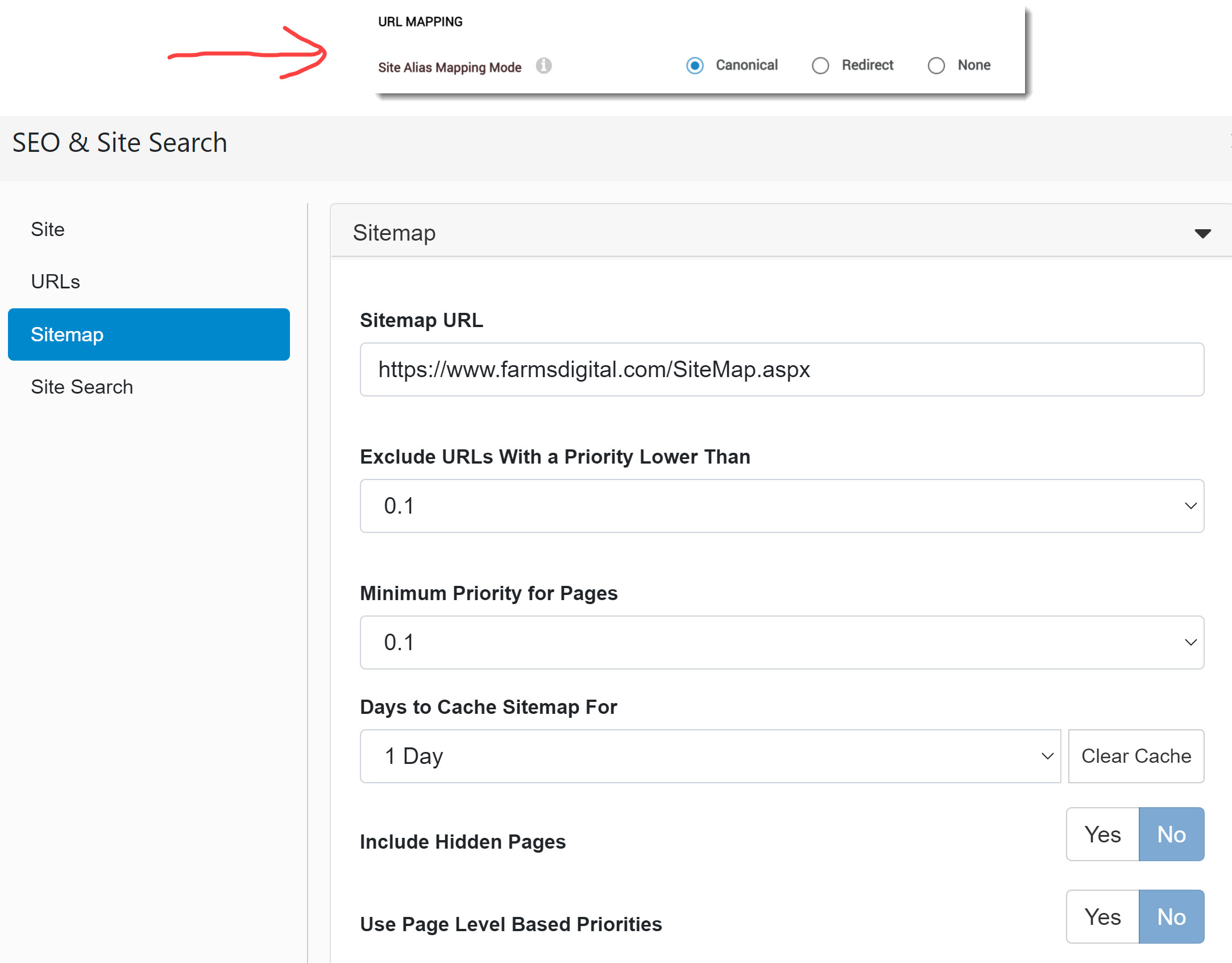Open the Site section in sidebar
This screenshot has height=963, width=1232.
[x=149, y=229]
